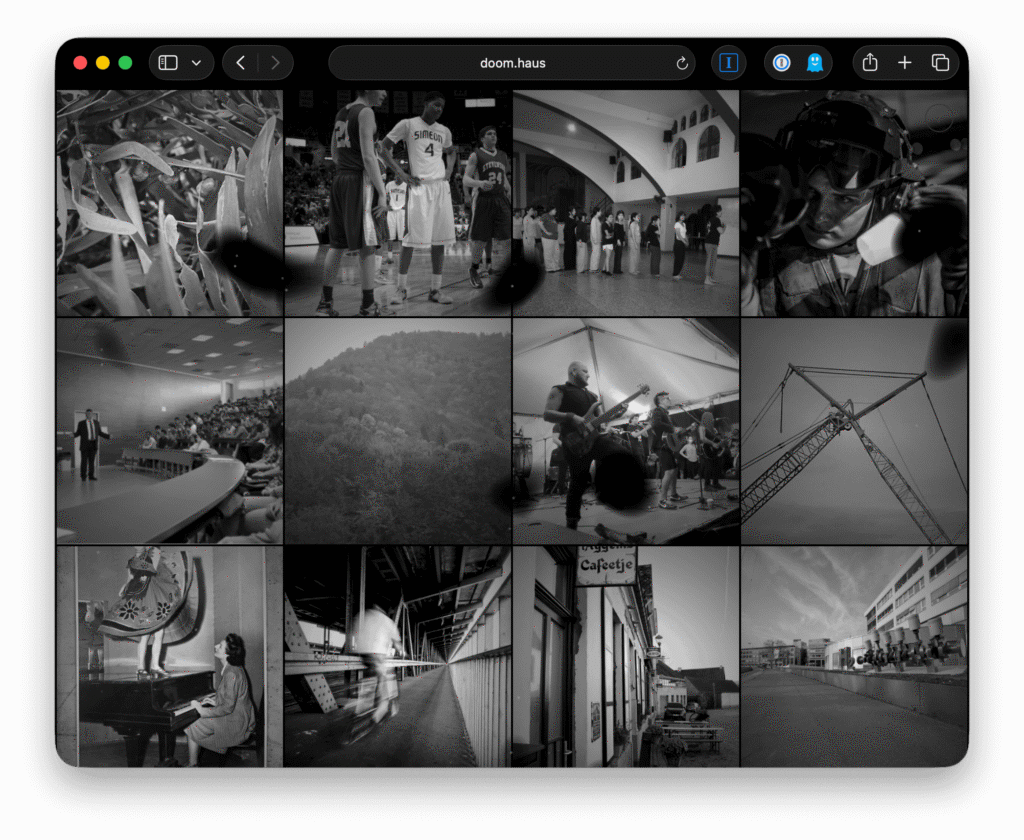Go forward to the next page

(x=275, y=63)
